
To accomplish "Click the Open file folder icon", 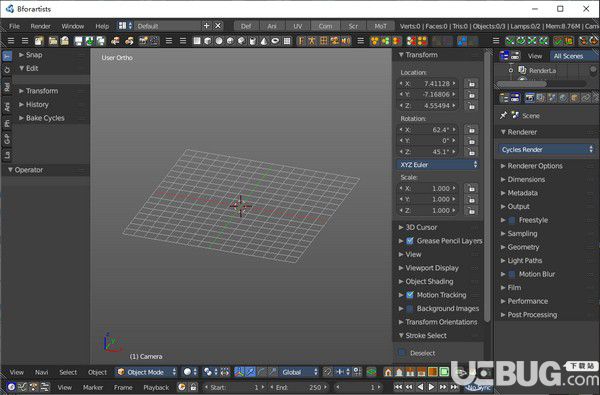I will pyautogui.click(x=53, y=41).
